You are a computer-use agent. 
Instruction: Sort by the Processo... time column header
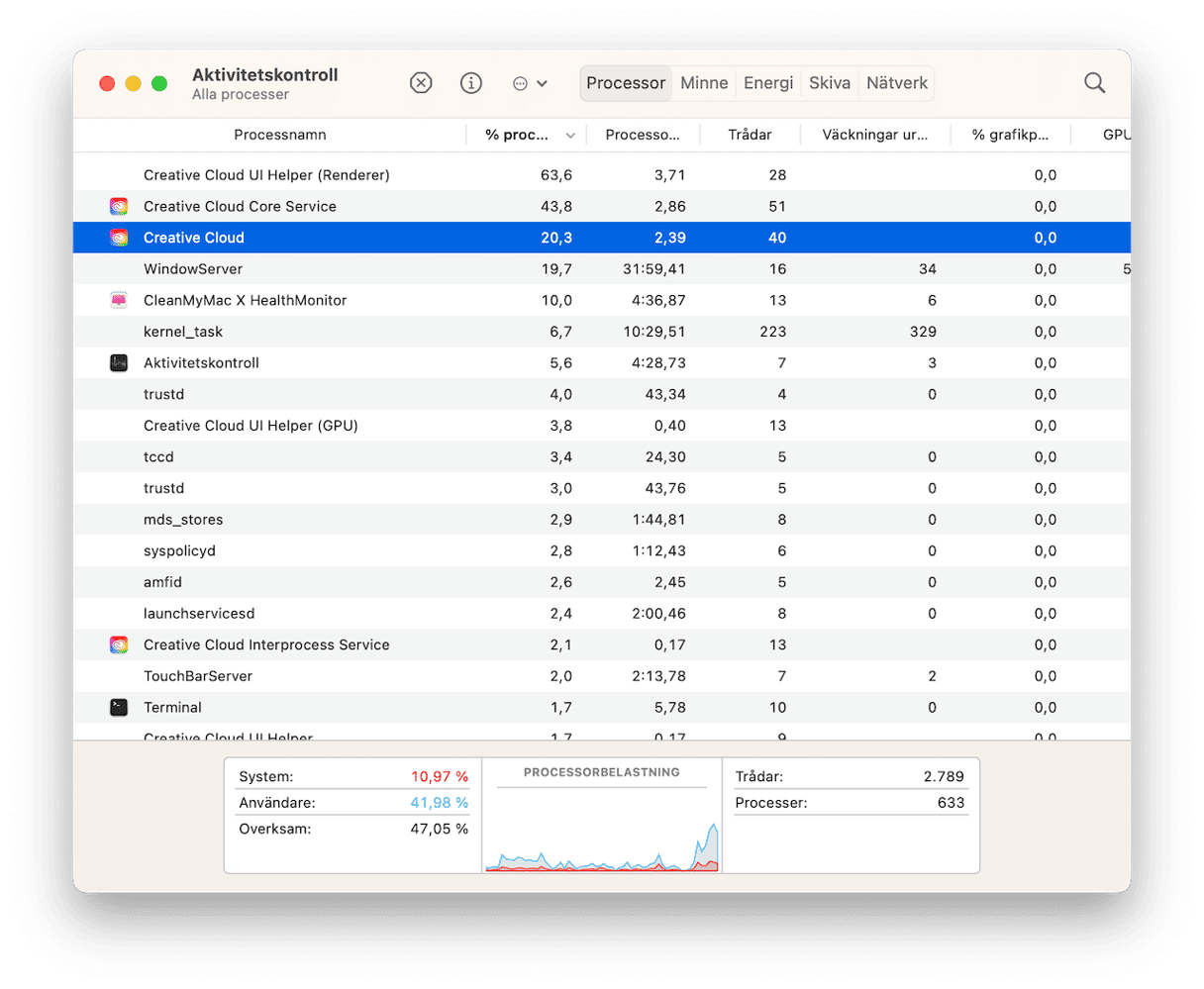pyautogui.click(x=643, y=135)
